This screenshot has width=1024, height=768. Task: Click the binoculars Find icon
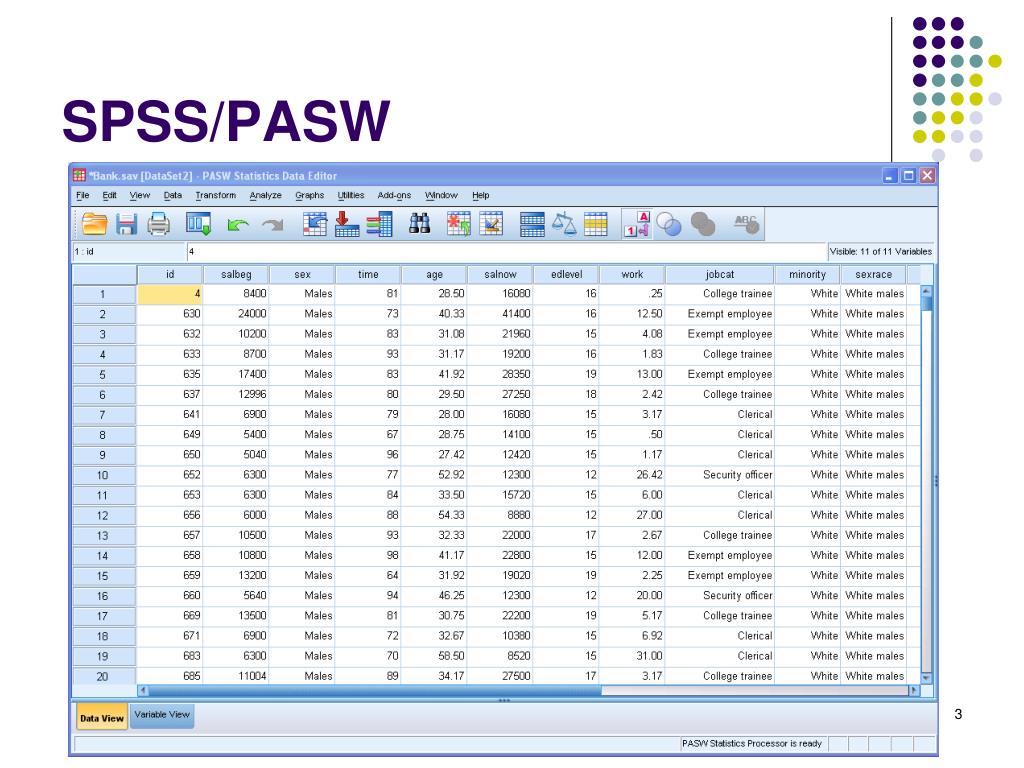click(x=419, y=224)
